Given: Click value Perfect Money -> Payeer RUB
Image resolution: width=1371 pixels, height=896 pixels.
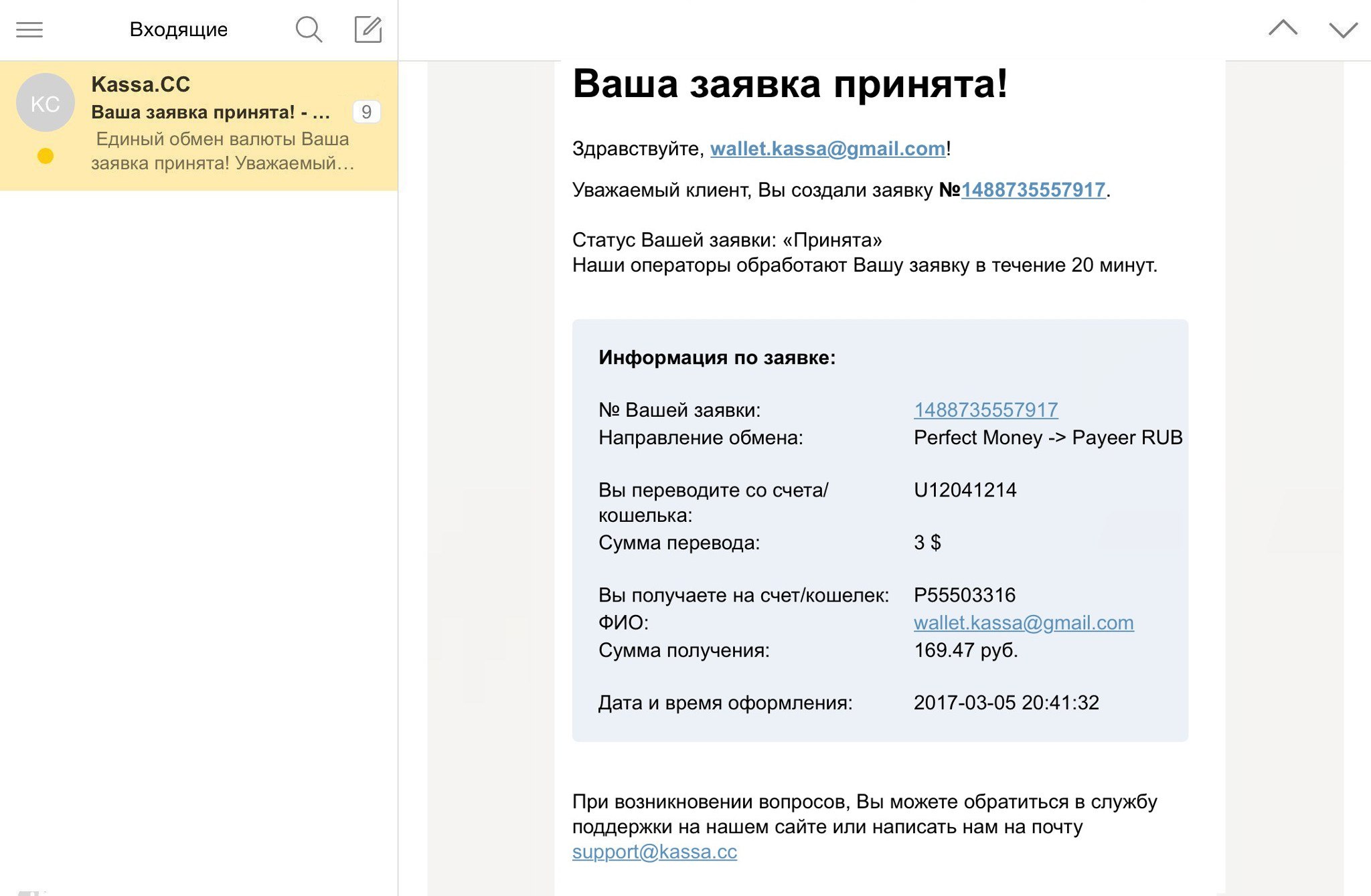Looking at the screenshot, I should point(1048,438).
